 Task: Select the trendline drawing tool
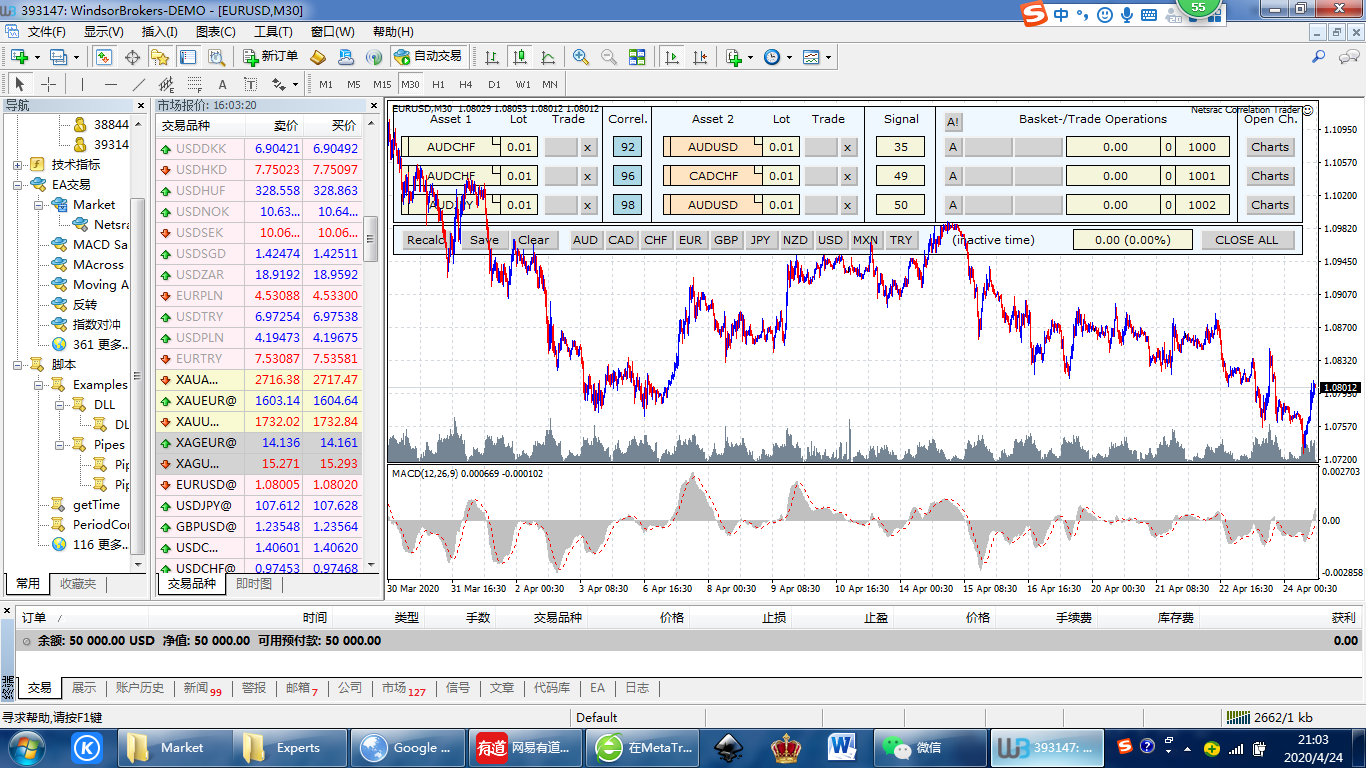pos(139,84)
